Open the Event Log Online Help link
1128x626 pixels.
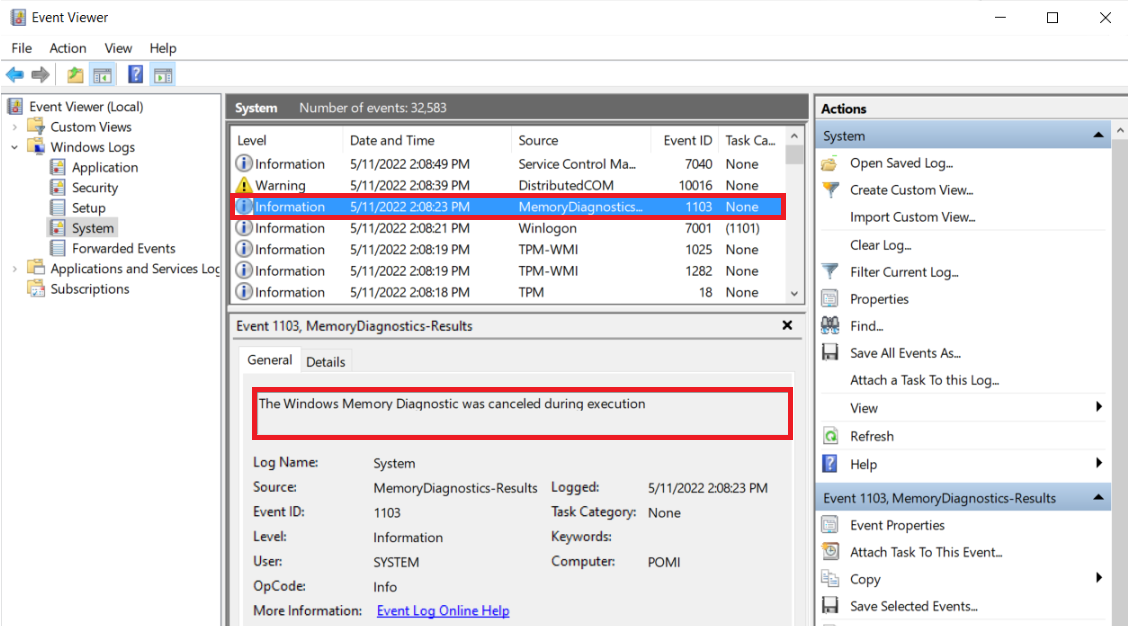(x=443, y=611)
